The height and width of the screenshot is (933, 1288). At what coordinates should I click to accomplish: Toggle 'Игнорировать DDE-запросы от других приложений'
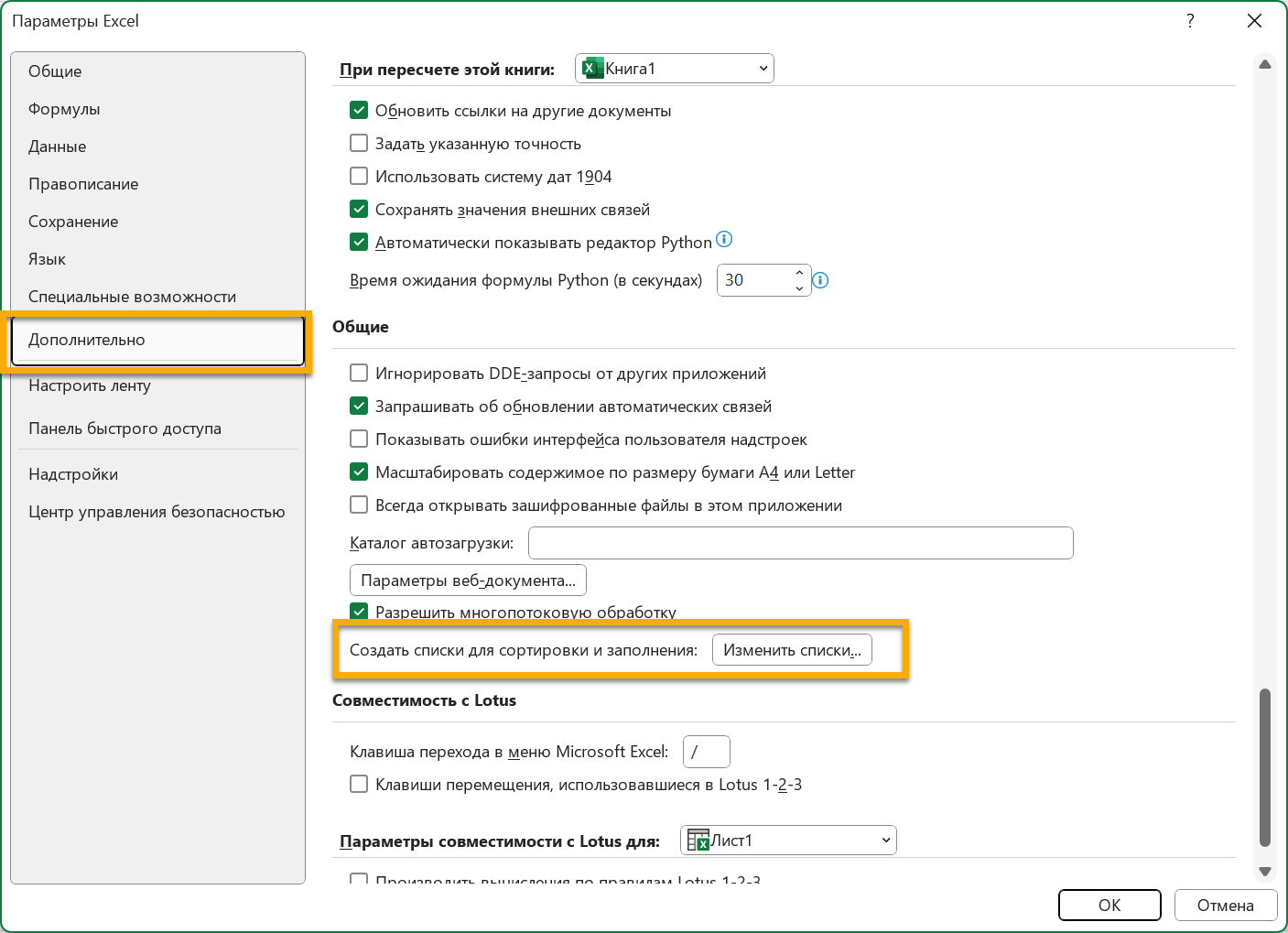point(359,373)
